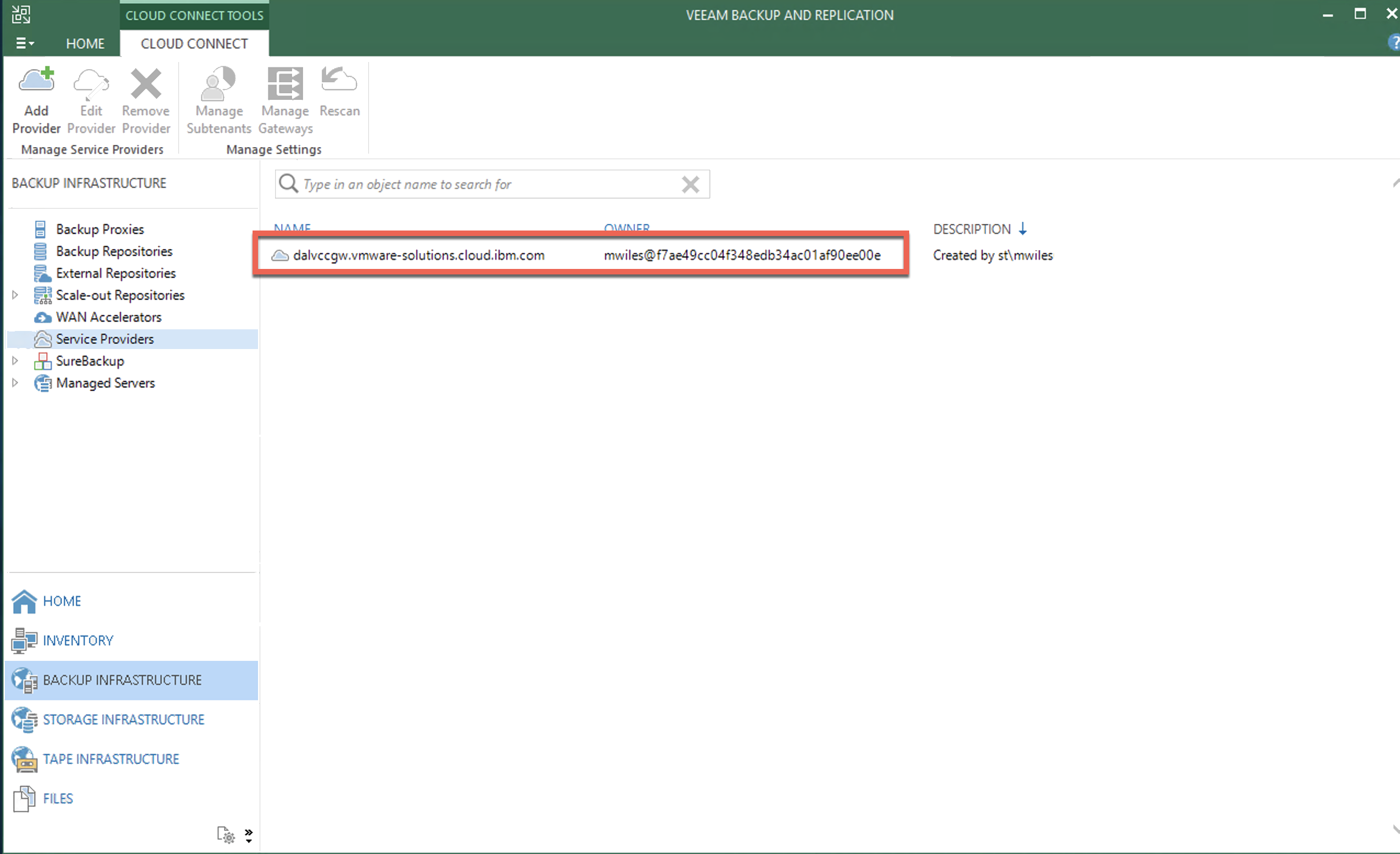This screenshot has width=1400, height=854.
Task: Sort by the DESCRIPTION column header
Action: click(x=972, y=229)
